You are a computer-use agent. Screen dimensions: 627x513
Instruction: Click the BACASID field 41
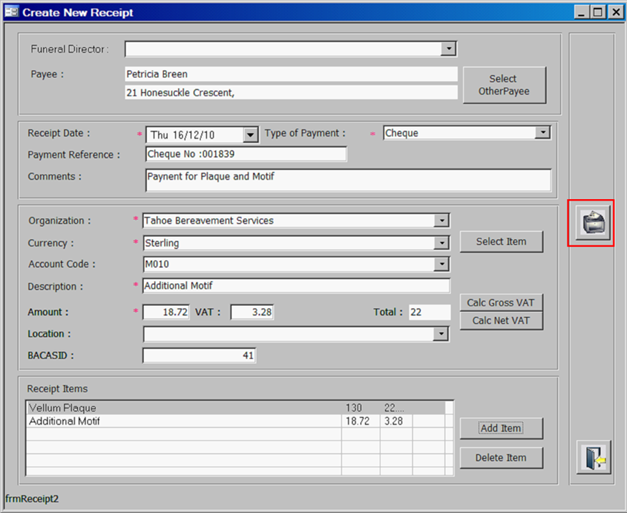pos(199,355)
